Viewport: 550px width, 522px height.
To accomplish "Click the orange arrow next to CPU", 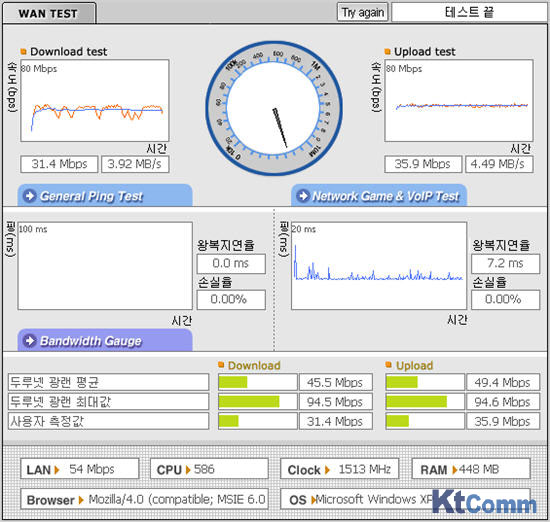I will point(188,470).
